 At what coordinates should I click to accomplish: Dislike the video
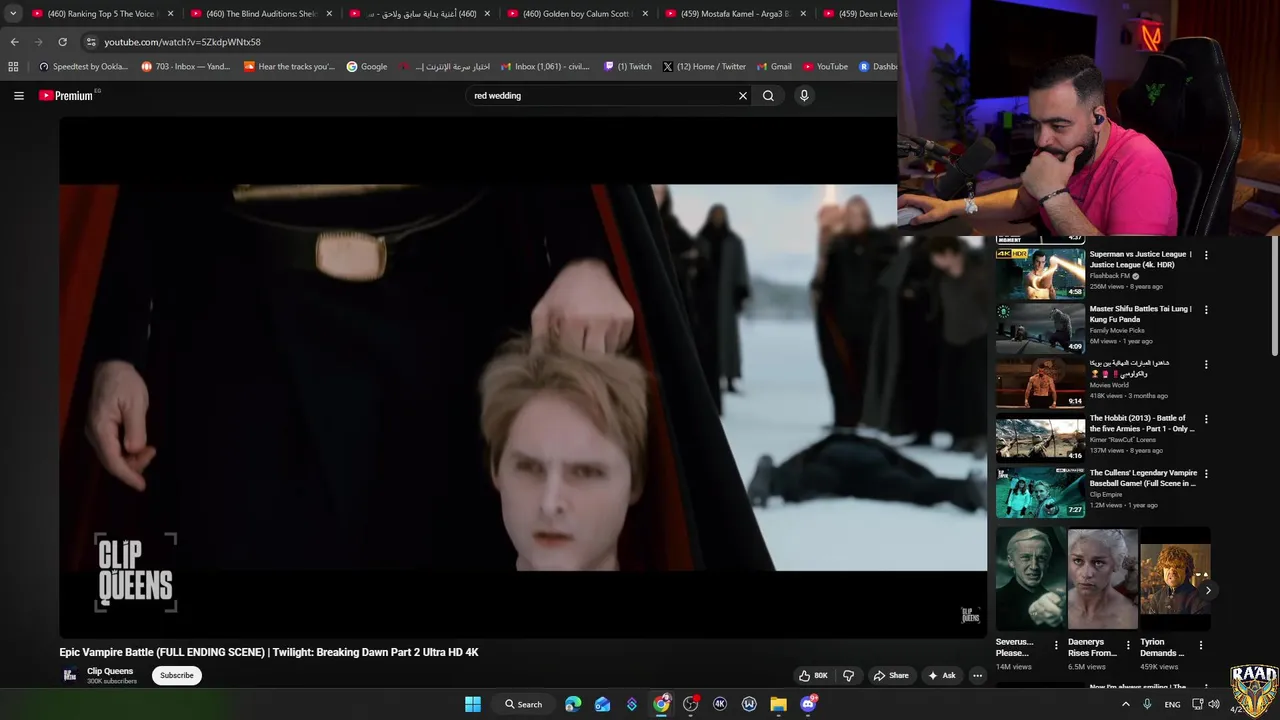click(x=848, y=676)
